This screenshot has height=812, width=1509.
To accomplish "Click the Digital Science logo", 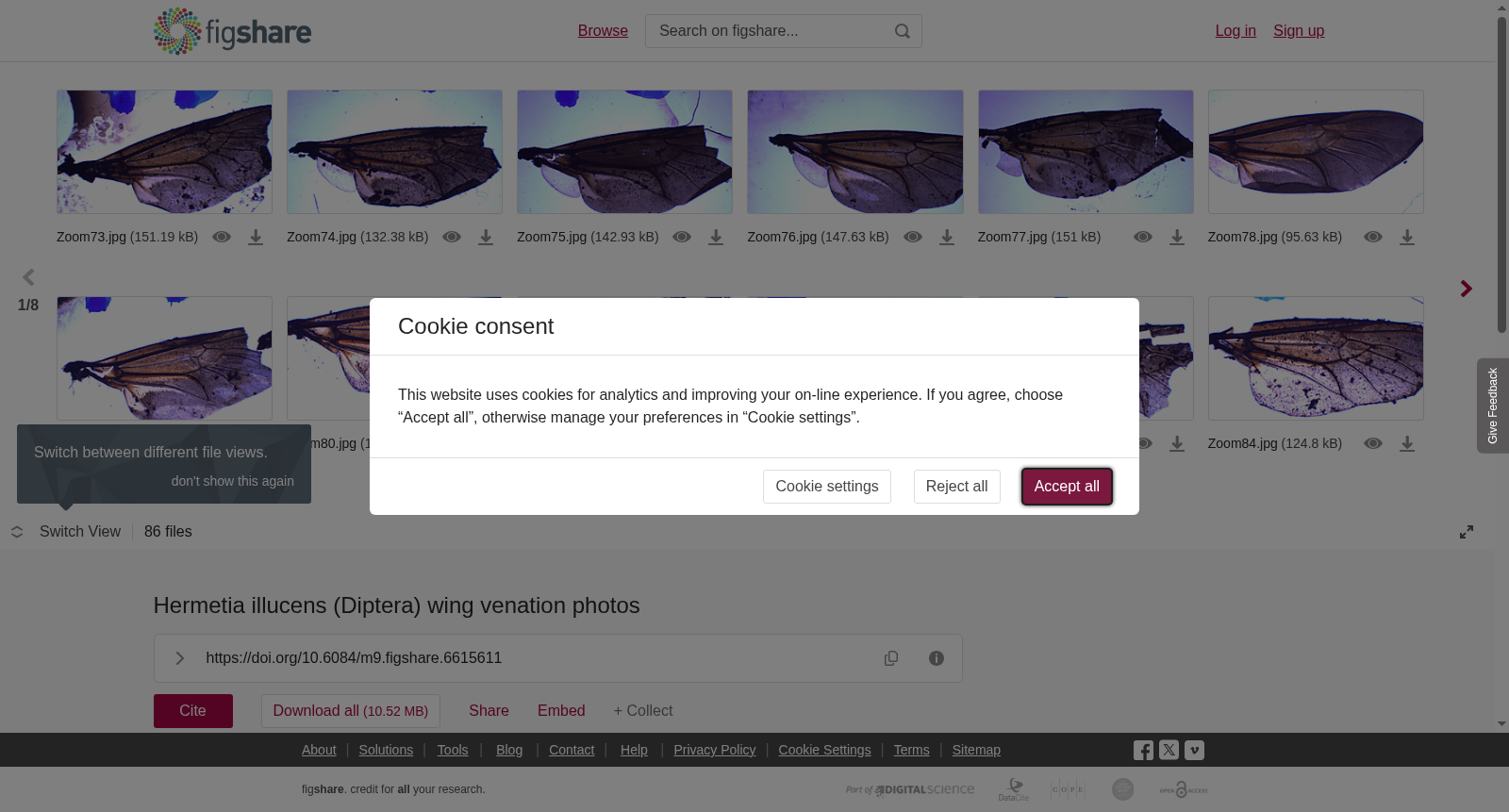I will pyautogui.click(x=910, y=789).
